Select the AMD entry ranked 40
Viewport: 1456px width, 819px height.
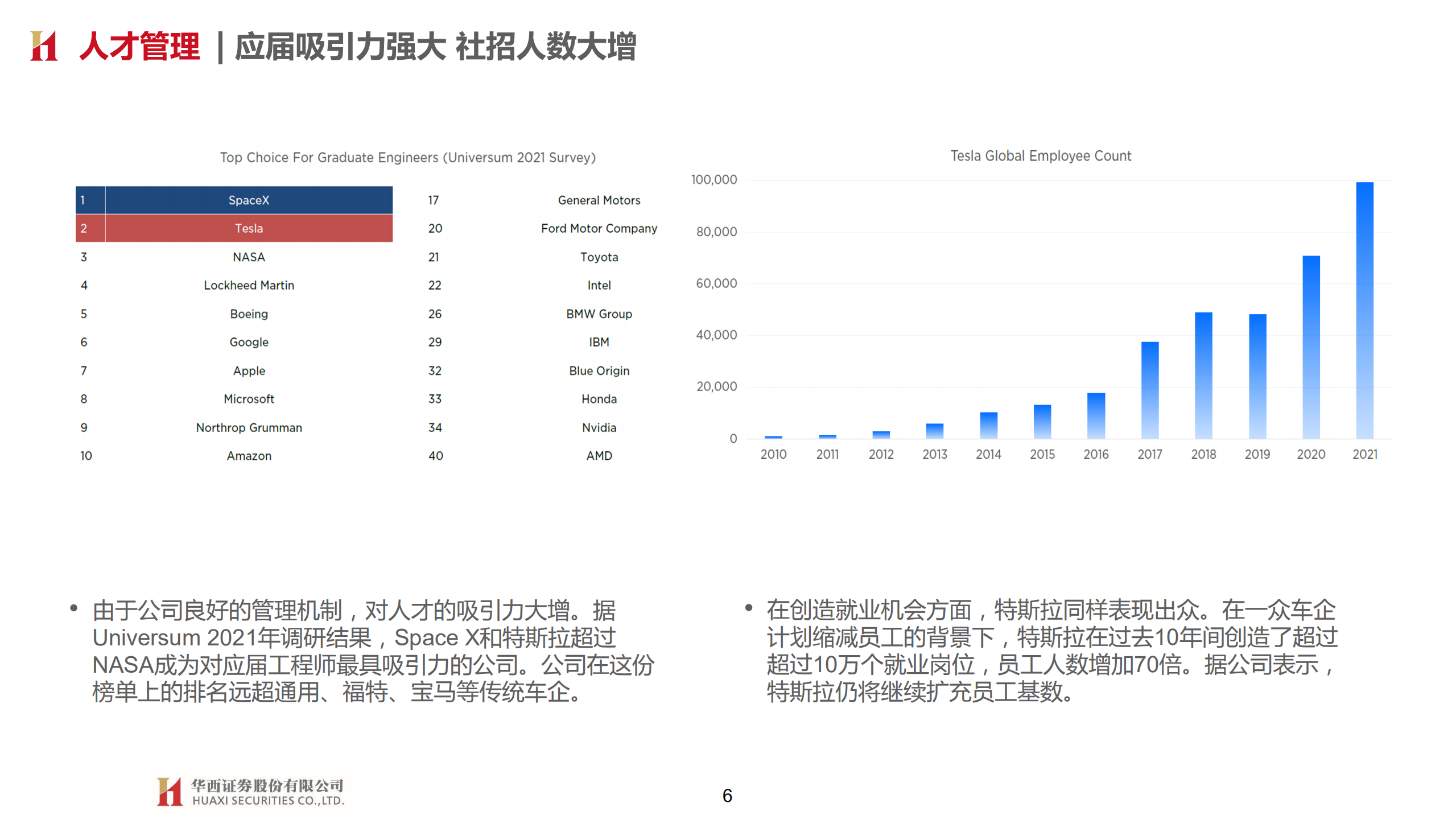(599, 455)
